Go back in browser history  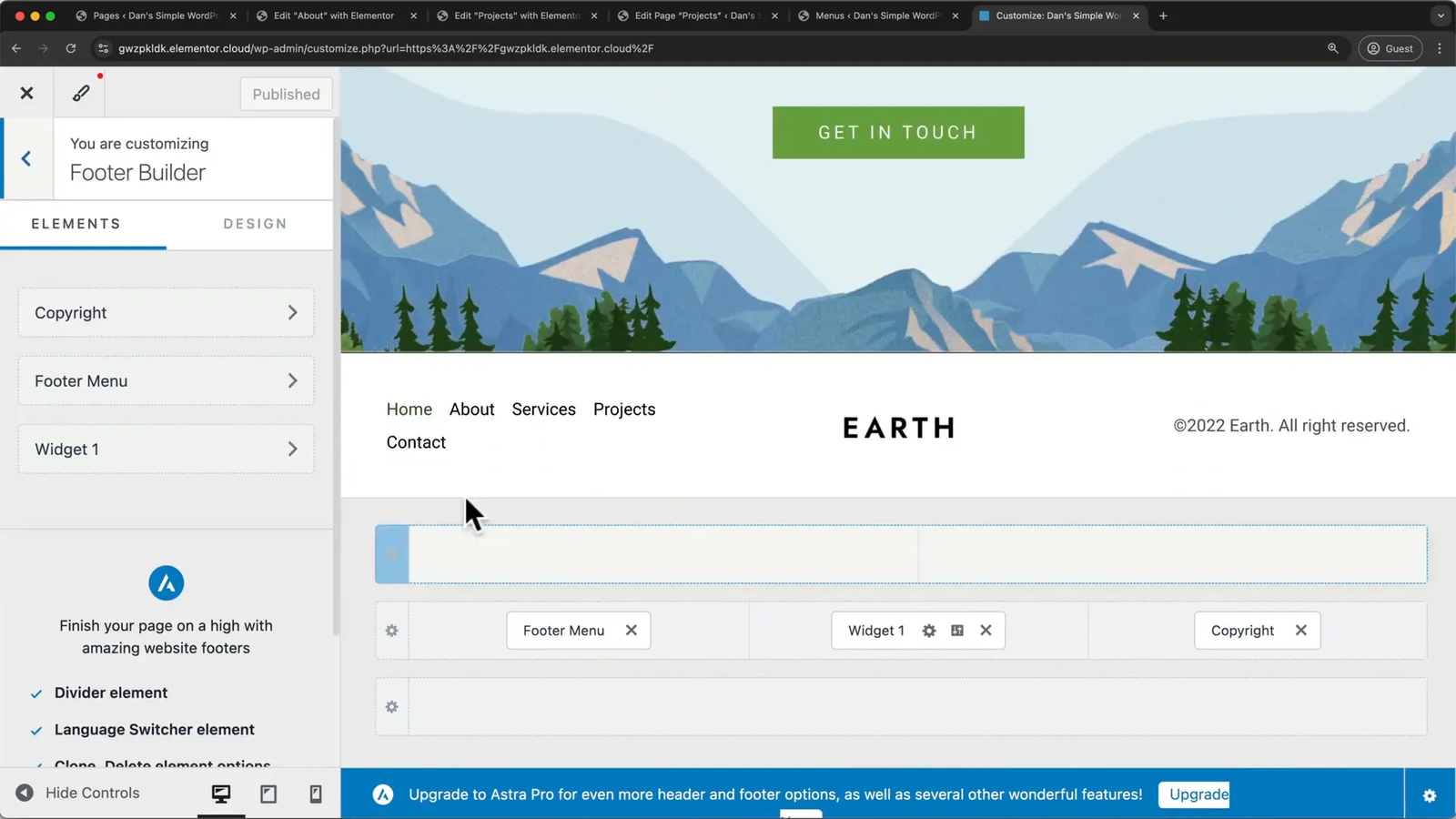pos(16,48)
